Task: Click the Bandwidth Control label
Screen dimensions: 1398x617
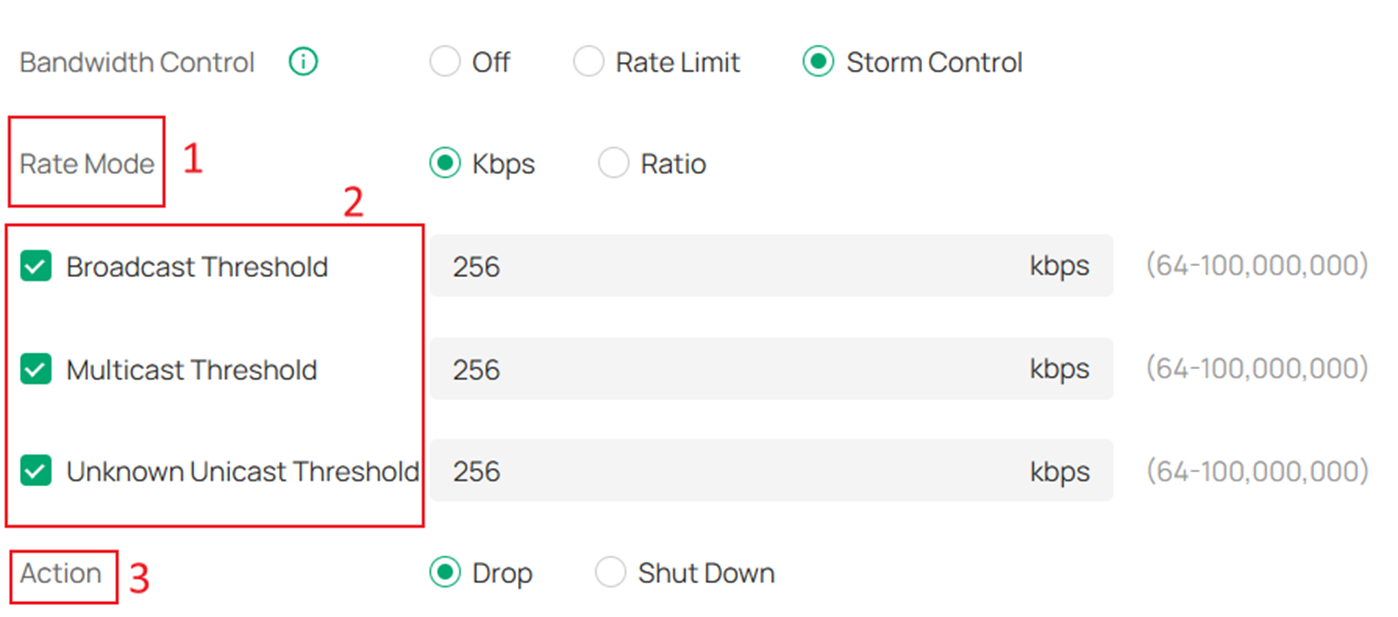Action: pos(136,61)
